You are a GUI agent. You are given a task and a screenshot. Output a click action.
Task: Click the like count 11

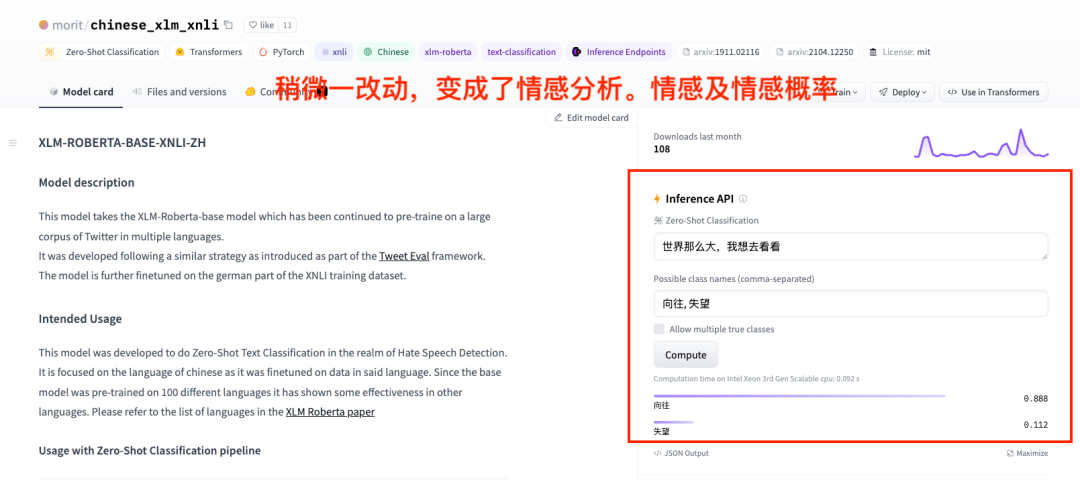tap(287, 25)
